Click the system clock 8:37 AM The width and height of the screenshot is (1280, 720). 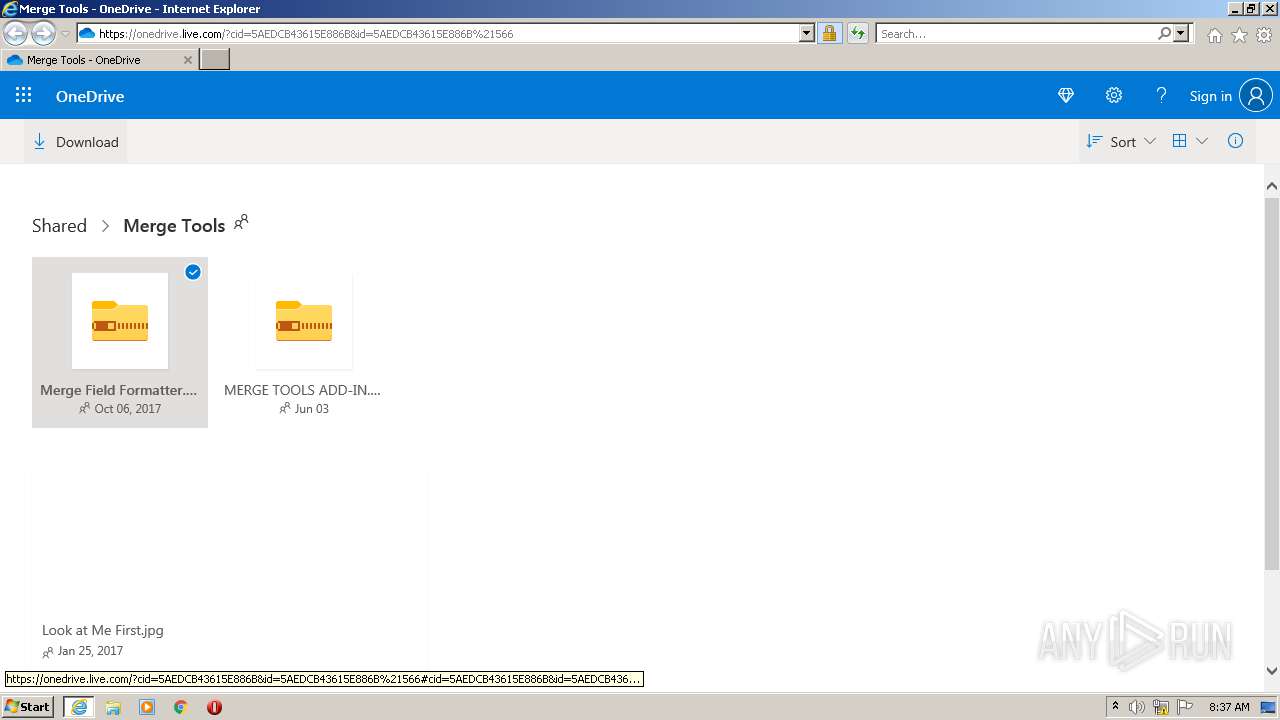[1229, 707]
